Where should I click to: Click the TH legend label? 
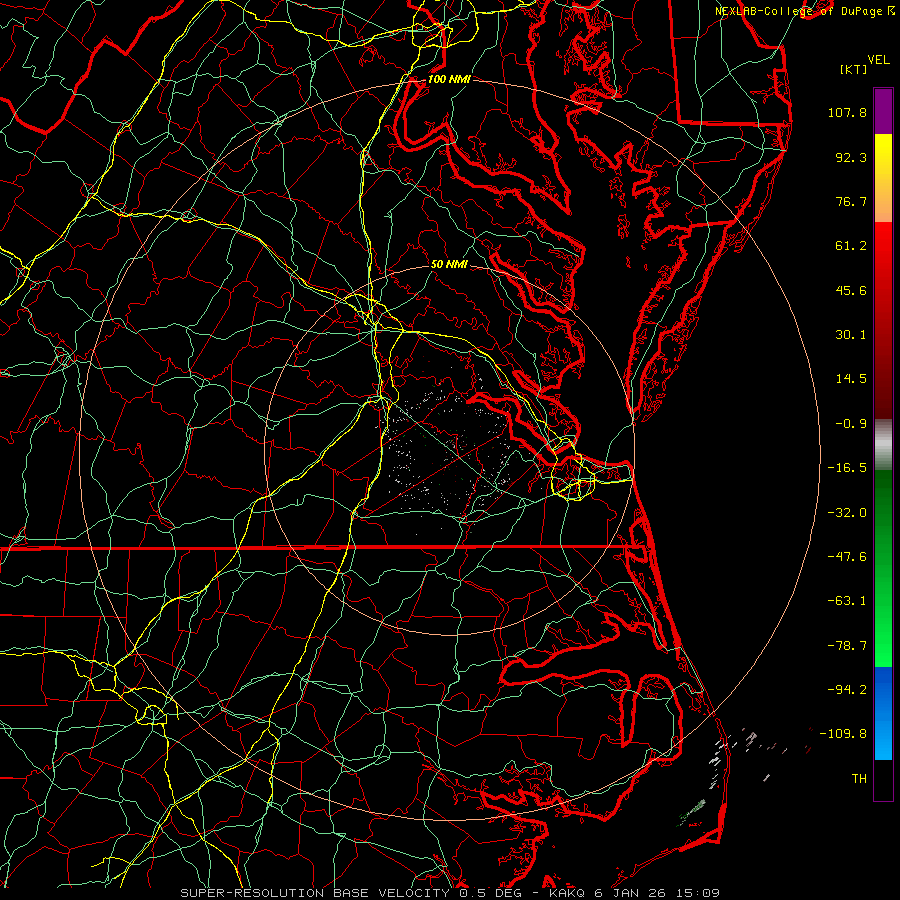(859, 779)
